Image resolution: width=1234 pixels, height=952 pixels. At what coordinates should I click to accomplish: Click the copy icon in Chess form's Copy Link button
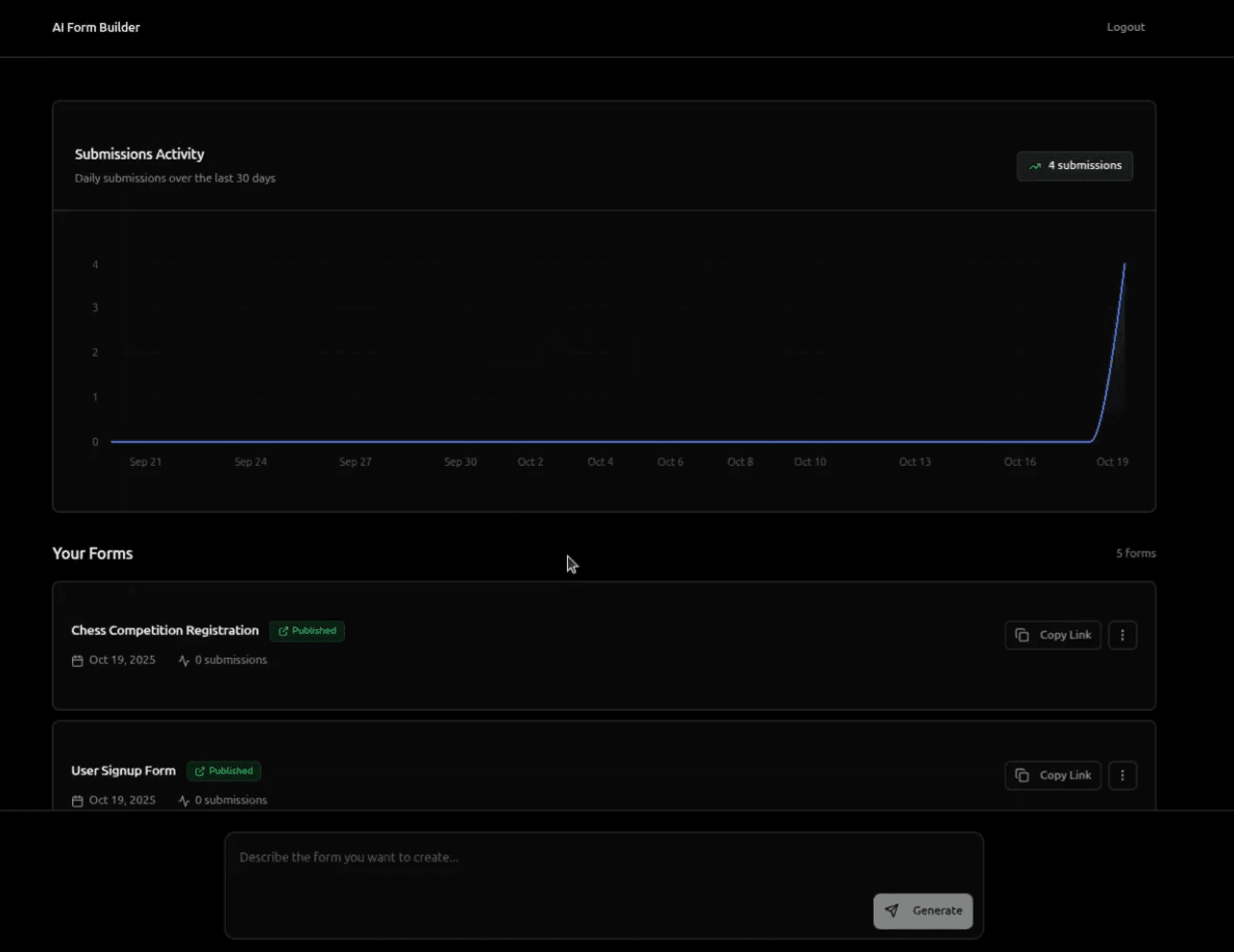point(1021,635)
